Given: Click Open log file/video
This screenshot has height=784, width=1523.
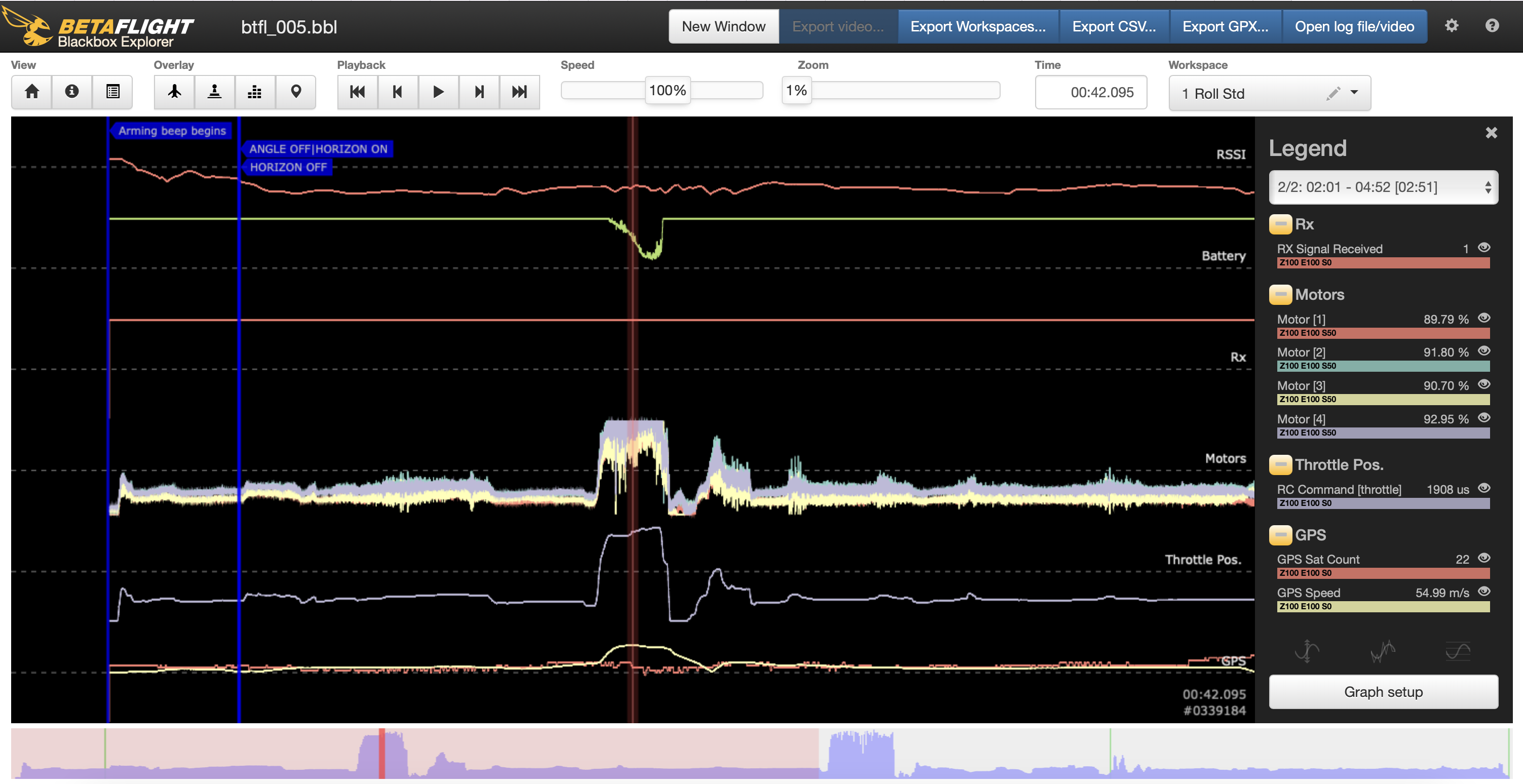Looking at the screenshot, I should [1354, 26].
